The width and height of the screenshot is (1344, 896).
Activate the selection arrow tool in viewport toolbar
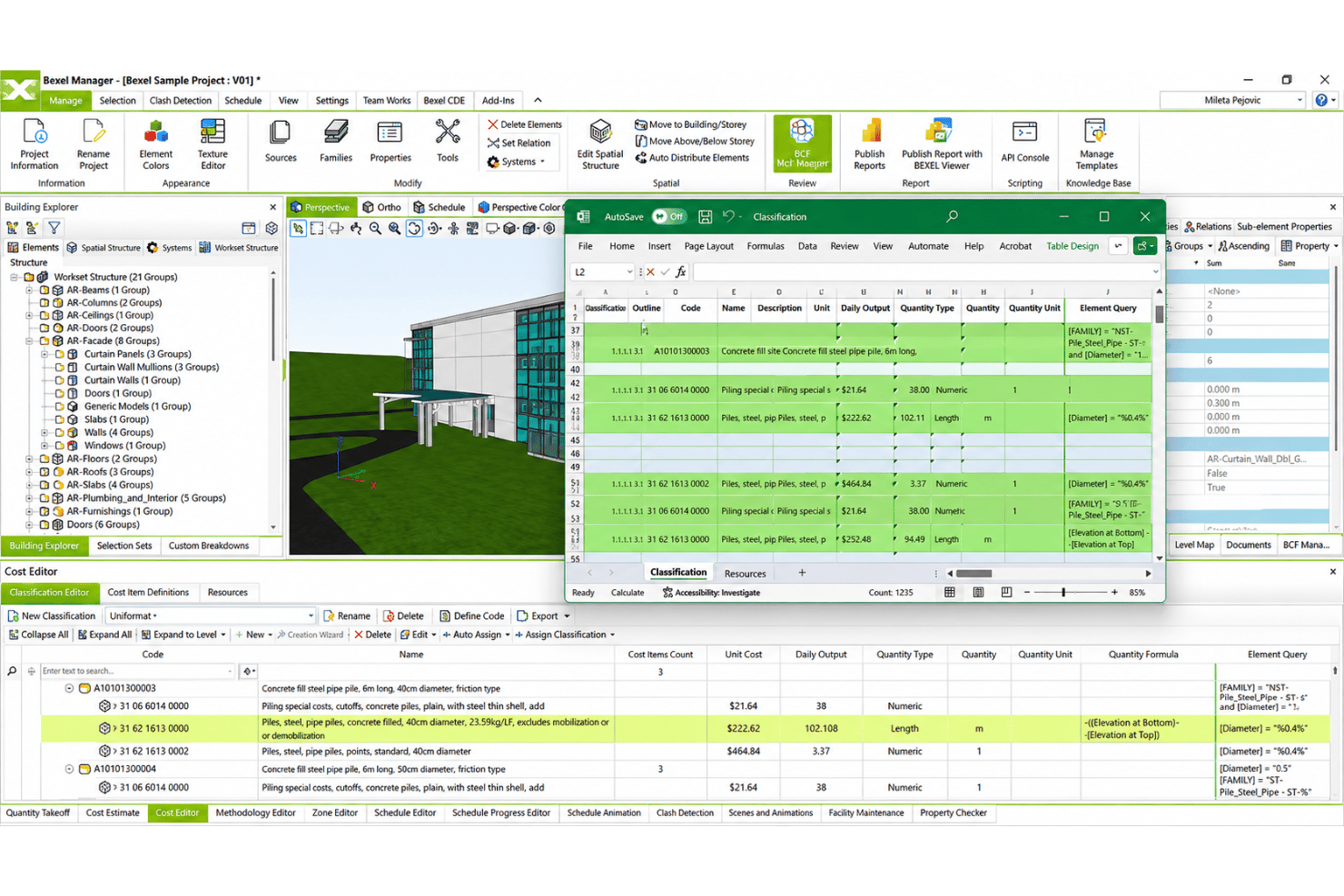pyautogui.click(x=298, y=229)
